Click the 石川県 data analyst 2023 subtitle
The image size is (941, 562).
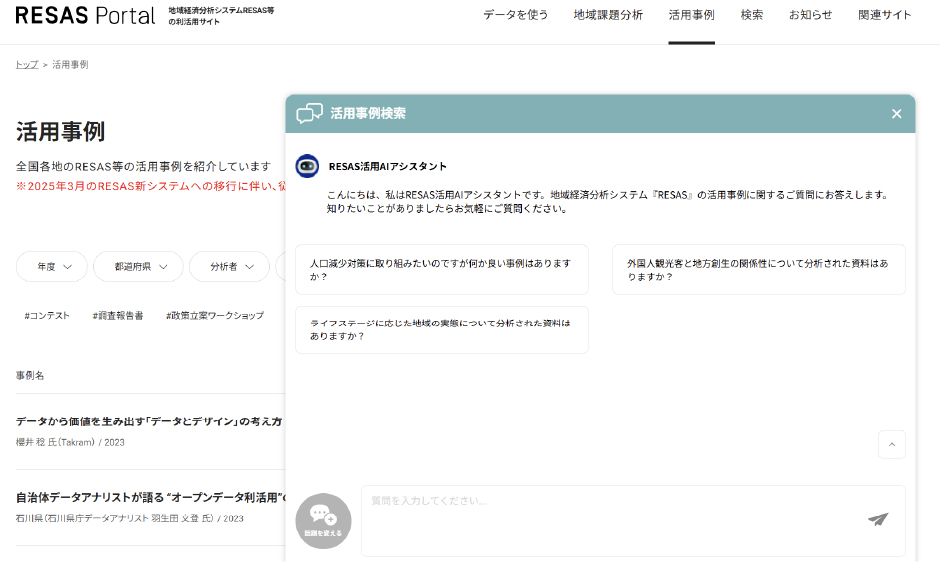[130, 518]
